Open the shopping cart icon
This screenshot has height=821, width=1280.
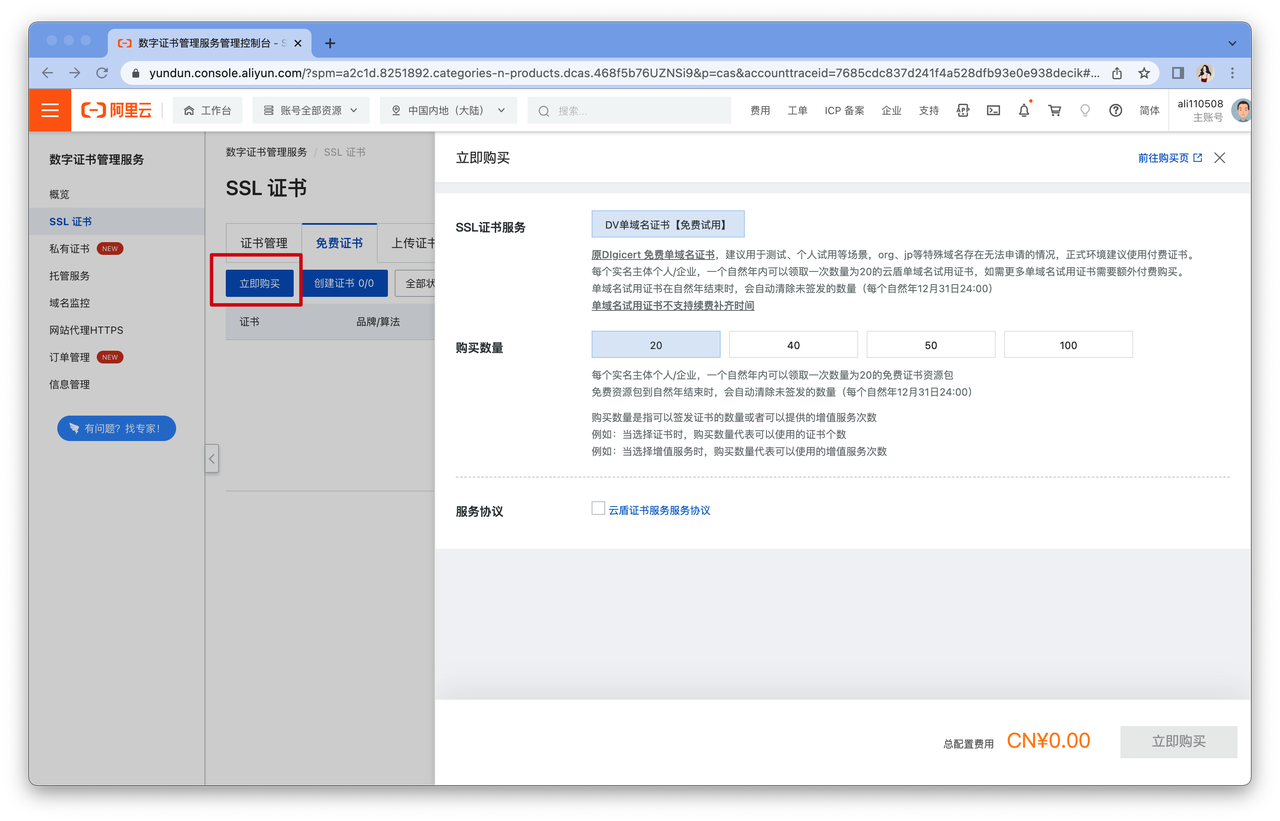tap(1054, 111)
